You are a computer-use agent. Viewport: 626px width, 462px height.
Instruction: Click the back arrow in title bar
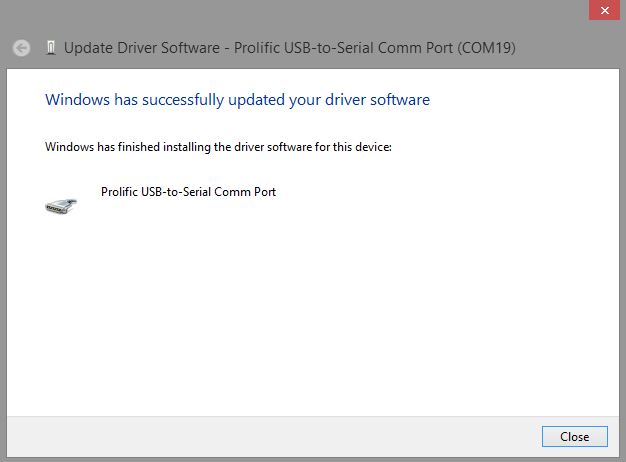[21, 48]
